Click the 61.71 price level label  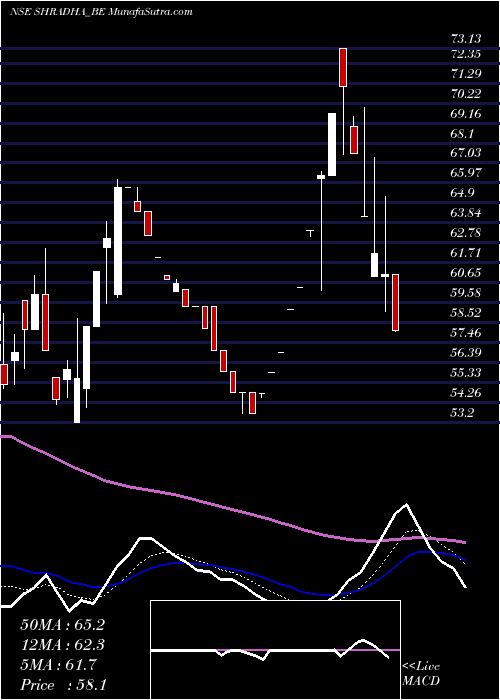click(x=467, y=253)
